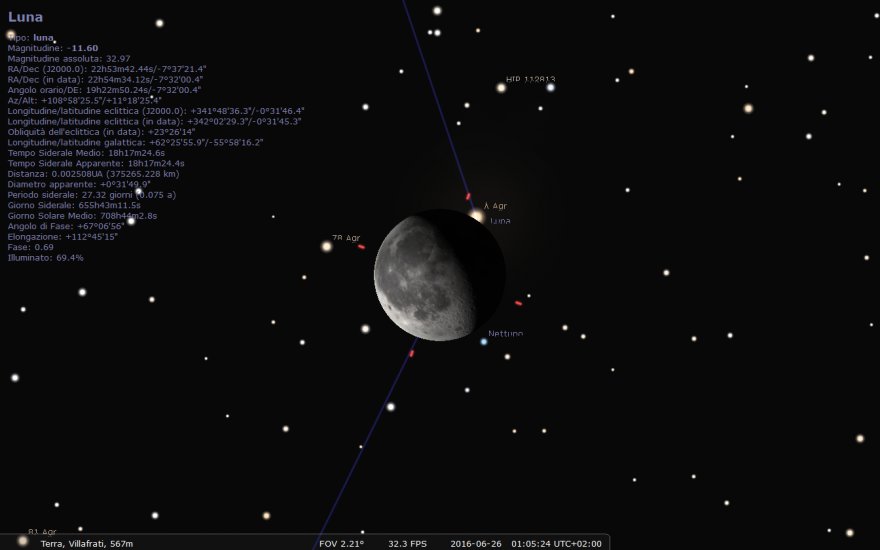Viewport: 880px width, 550px height.
Task: Click the Illuminato 69.4% info line
Action: 45,257
